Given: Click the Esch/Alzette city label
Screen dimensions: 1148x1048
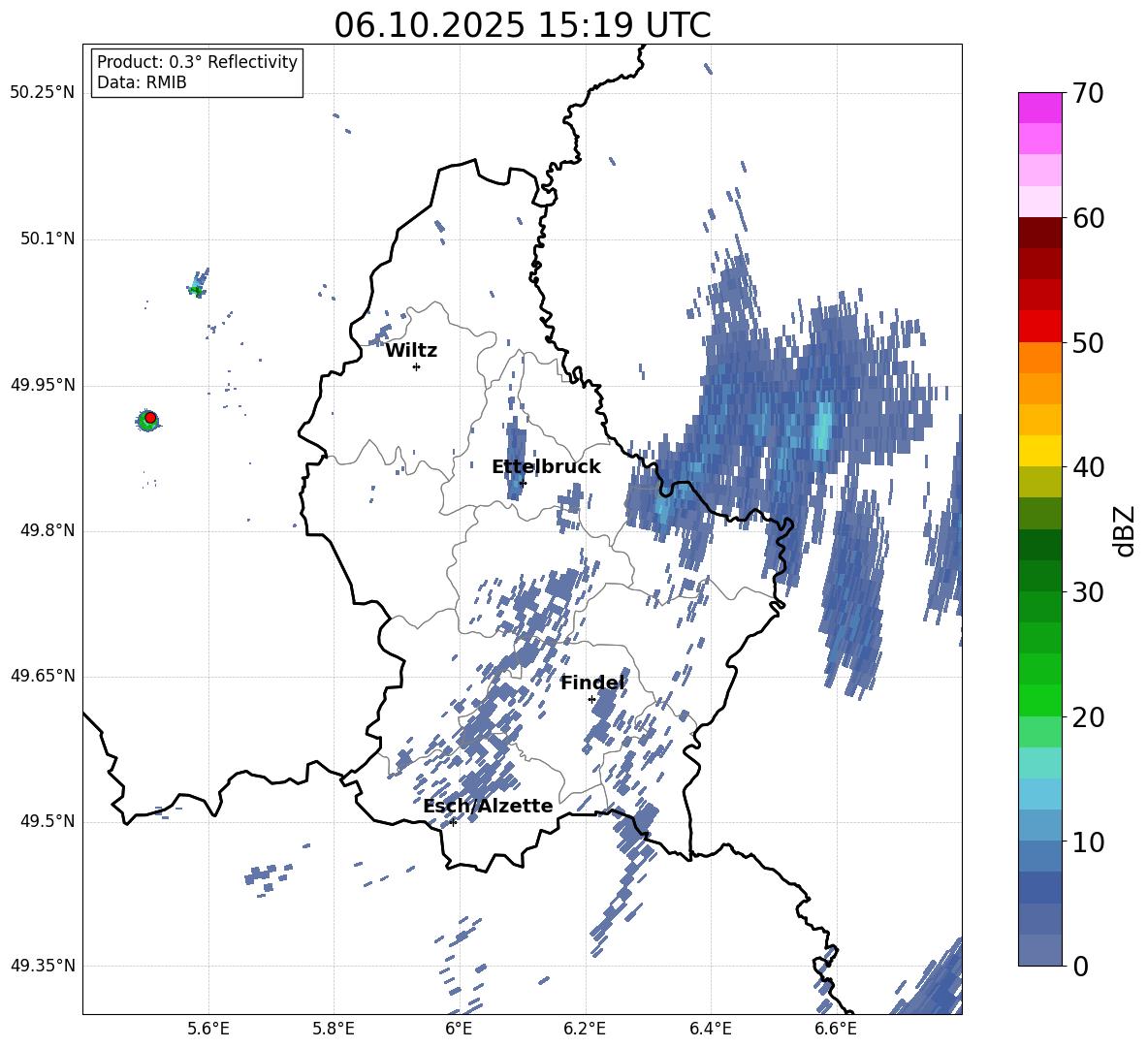Looking at the screenshot, I should [x=488, y=806].
